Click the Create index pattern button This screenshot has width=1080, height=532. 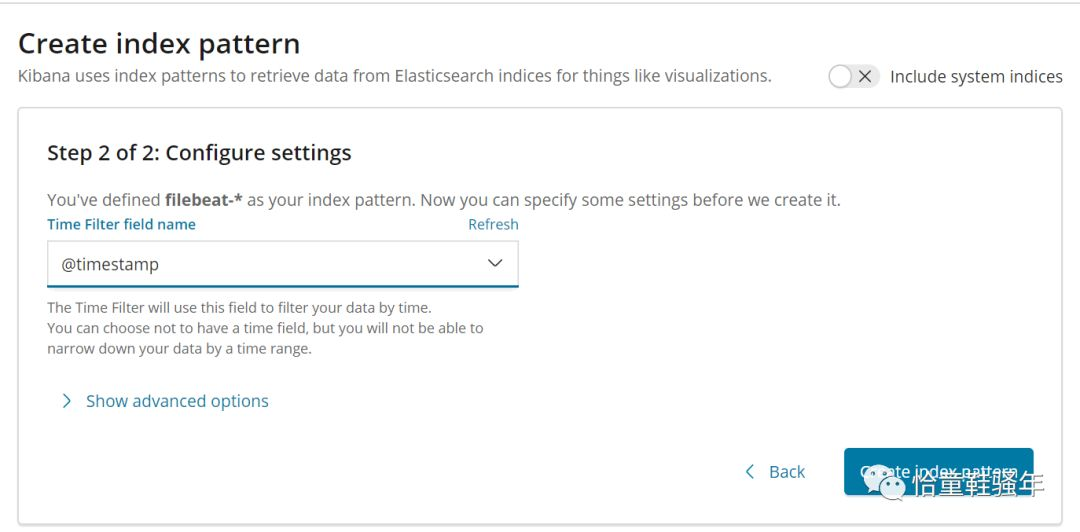coord(938,472)
